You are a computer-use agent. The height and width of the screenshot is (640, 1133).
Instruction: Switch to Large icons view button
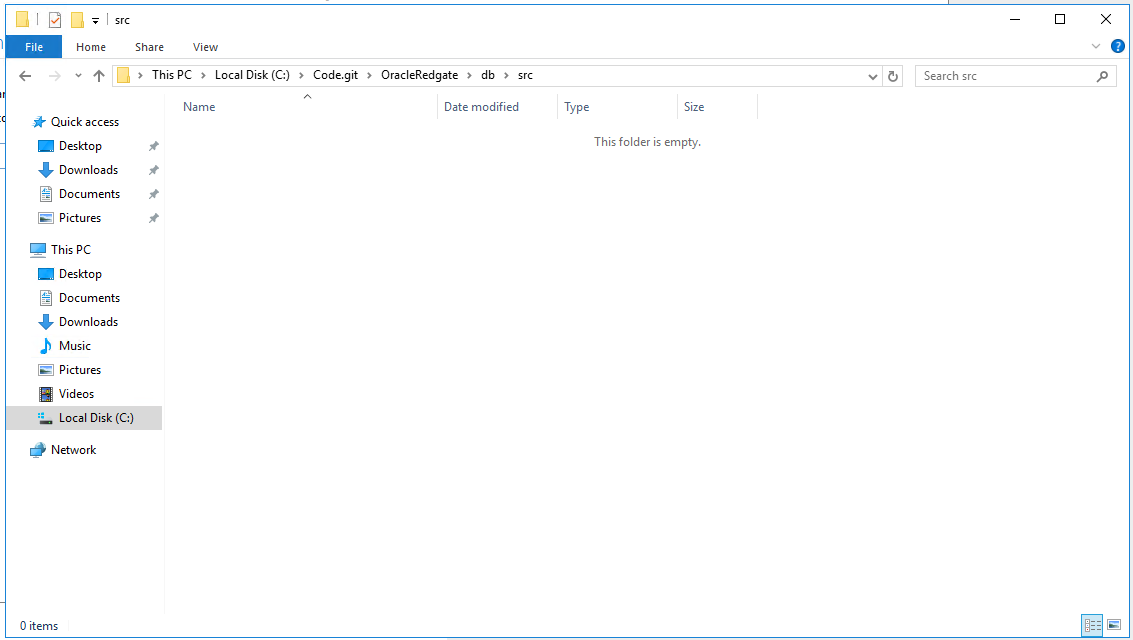1114,625
